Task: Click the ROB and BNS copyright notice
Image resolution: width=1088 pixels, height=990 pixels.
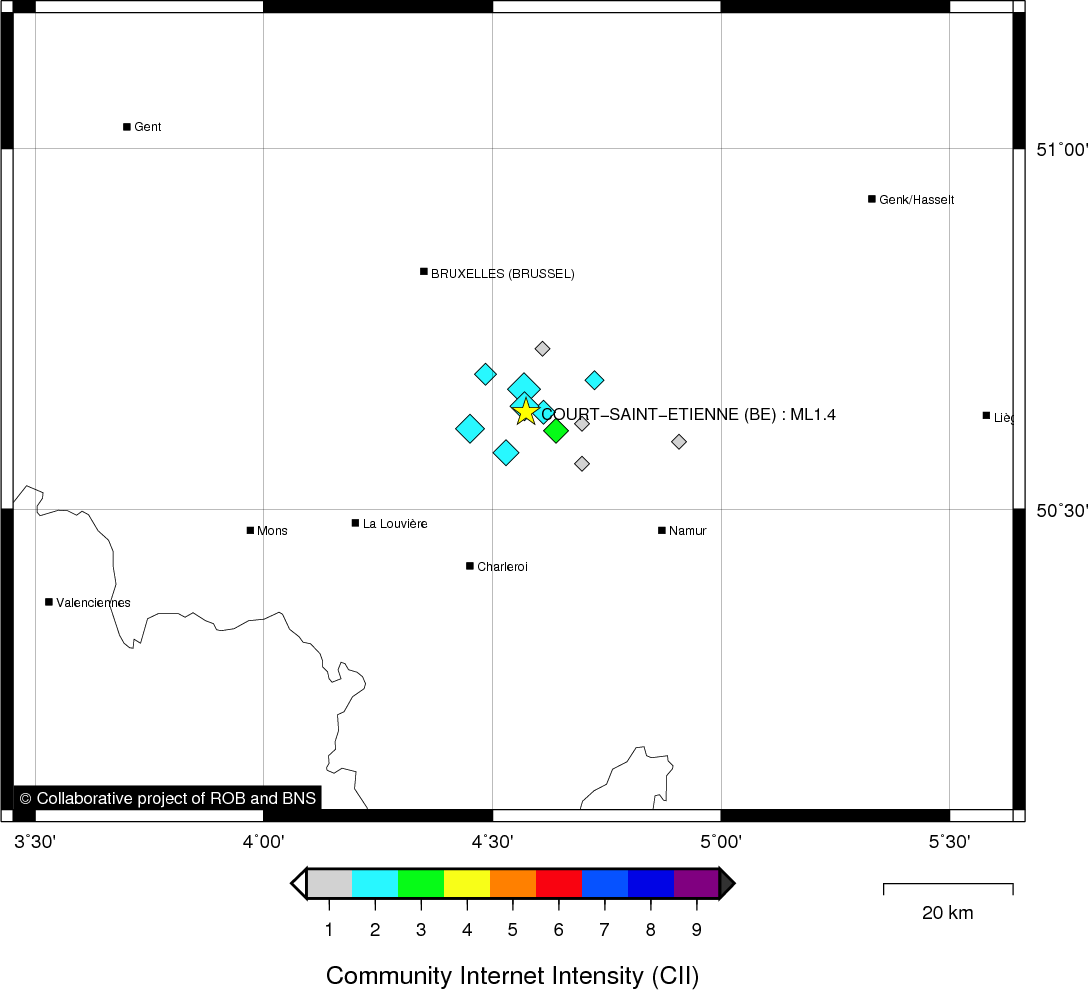Action: [167, 798]
